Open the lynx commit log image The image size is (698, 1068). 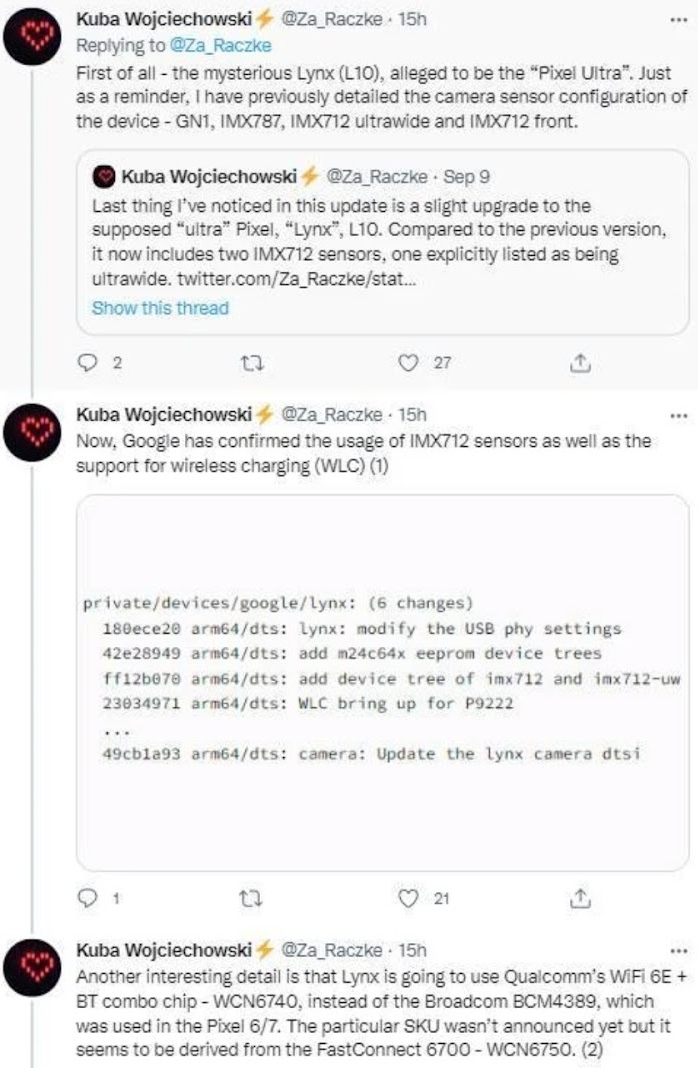[383, 683]
